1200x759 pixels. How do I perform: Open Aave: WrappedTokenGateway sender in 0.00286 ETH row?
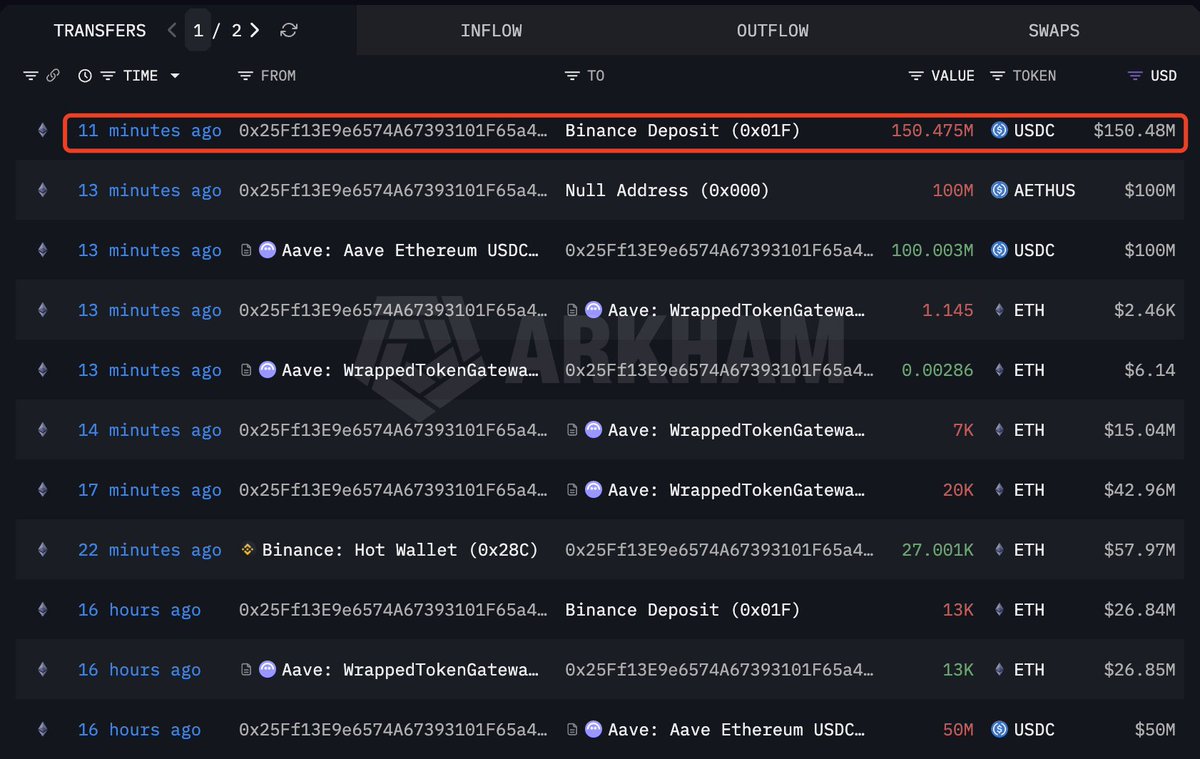coord(411,370)
